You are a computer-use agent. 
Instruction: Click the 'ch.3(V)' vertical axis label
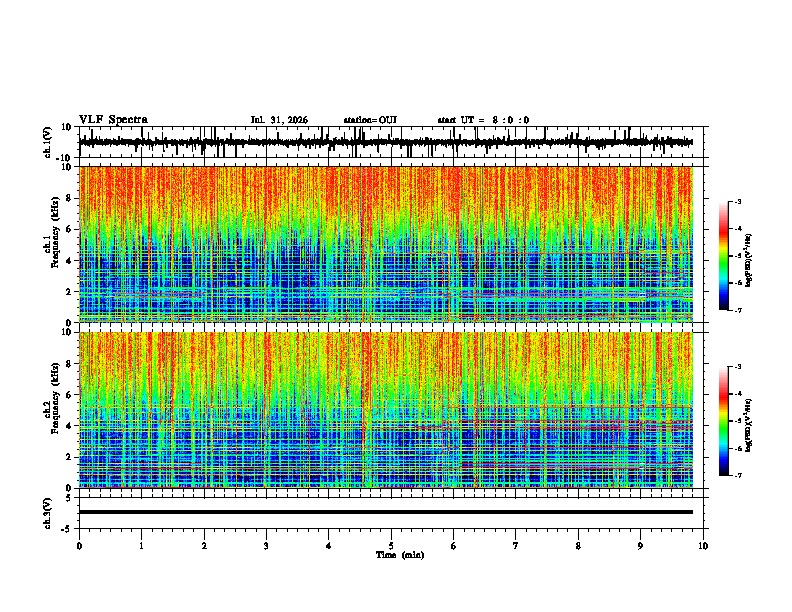[x=48, y=513]
